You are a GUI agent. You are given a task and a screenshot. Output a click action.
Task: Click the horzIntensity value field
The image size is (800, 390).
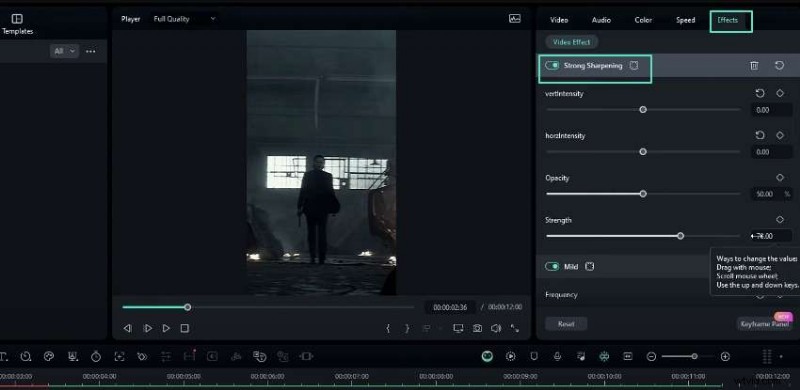(771, 152)
